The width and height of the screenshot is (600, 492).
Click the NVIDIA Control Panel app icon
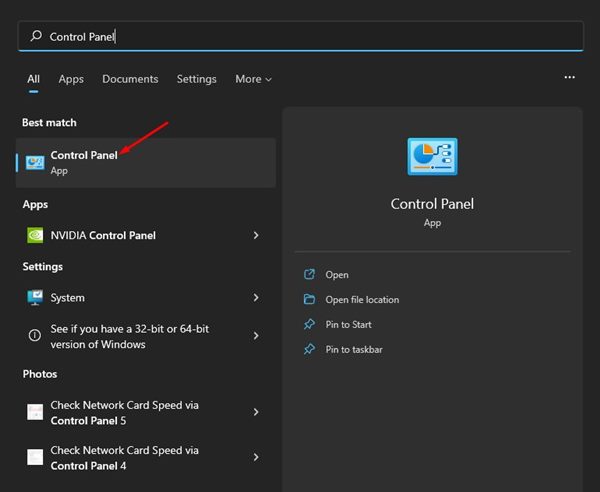[x=35, y=236]
